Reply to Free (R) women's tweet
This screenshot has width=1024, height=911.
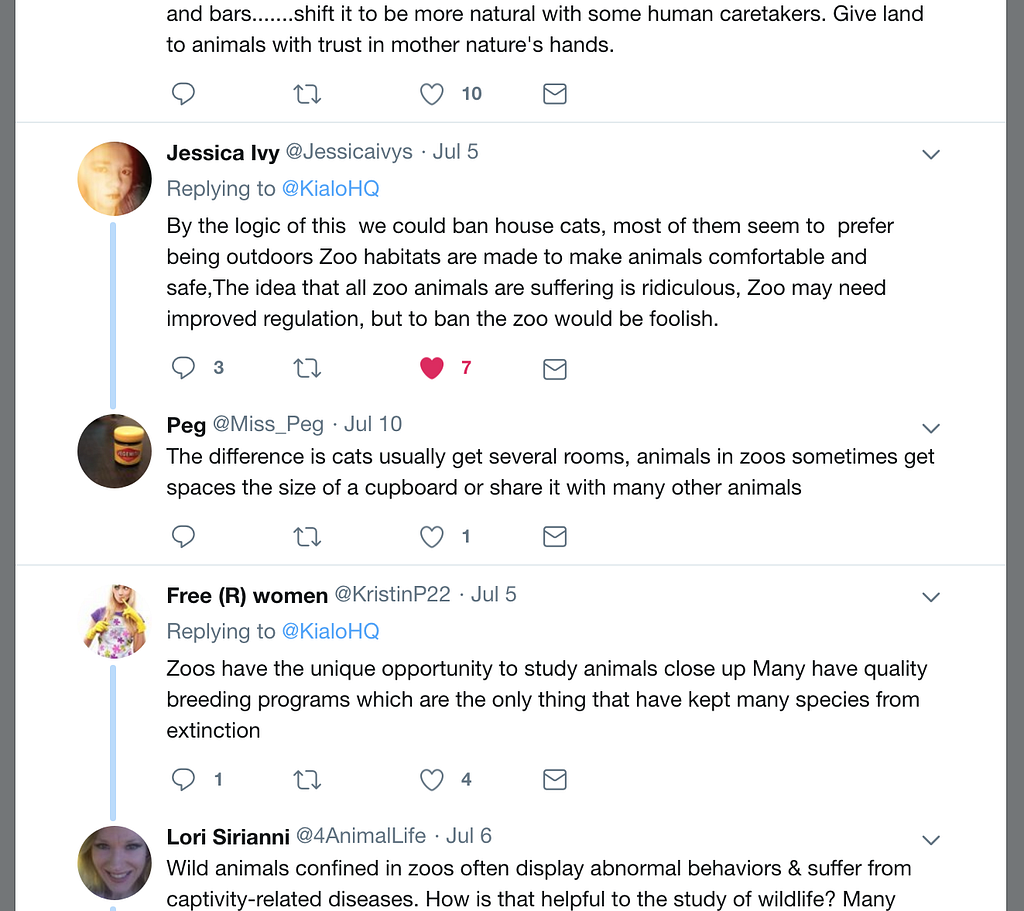(183, 779)
